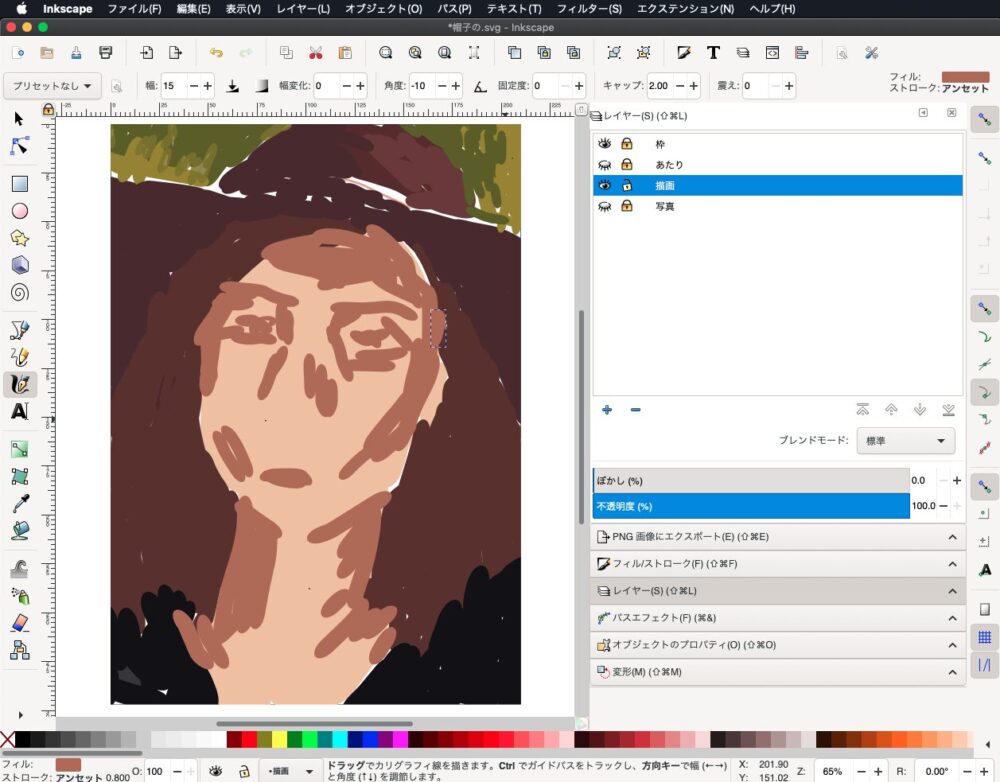
Task: Unlock the 枠 layer
Action: click(627, 144)
